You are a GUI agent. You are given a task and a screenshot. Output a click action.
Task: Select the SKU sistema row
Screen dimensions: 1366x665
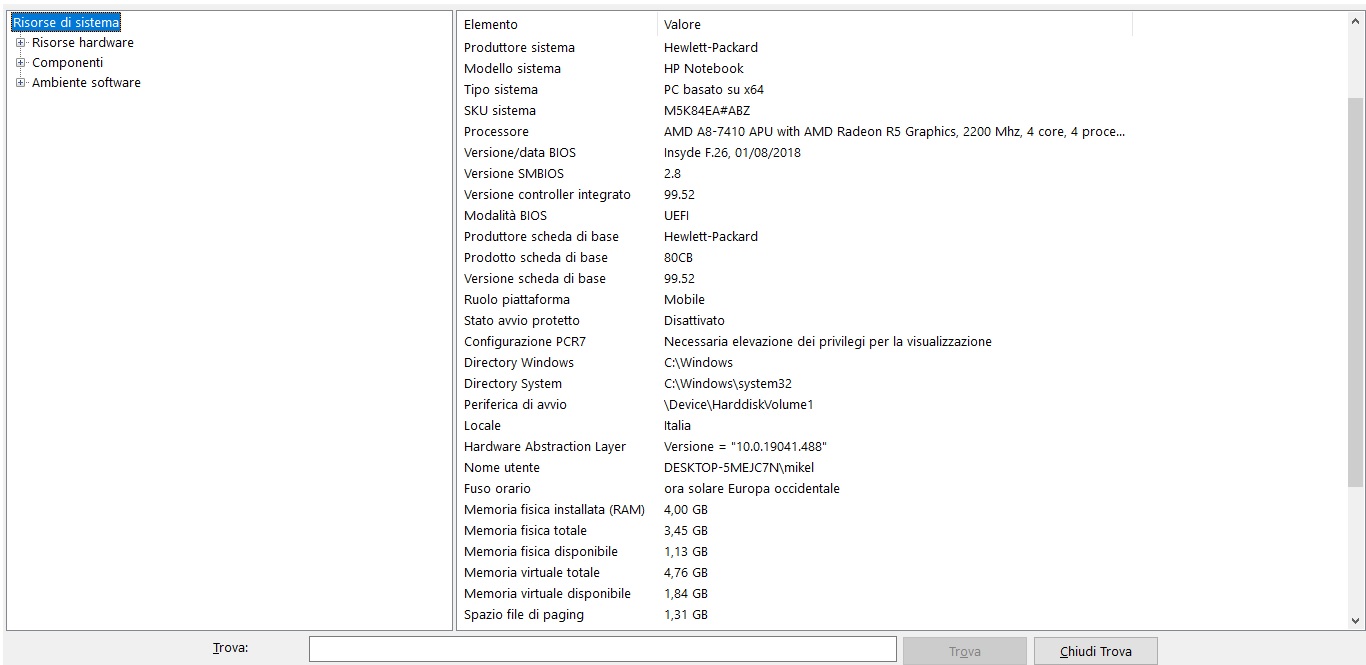pos(795,110)
